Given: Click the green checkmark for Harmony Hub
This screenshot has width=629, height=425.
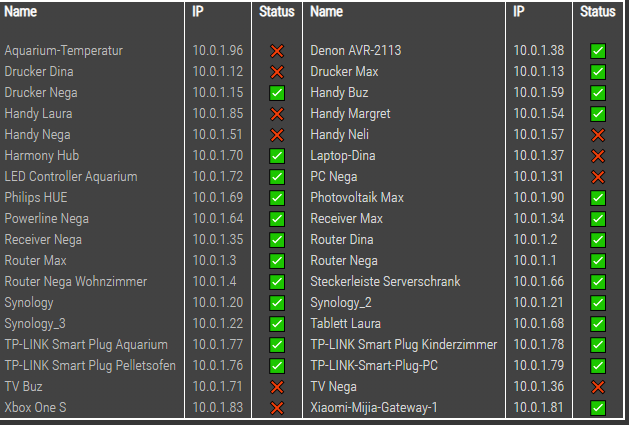Looking at the screenshot, I should 277,156.
